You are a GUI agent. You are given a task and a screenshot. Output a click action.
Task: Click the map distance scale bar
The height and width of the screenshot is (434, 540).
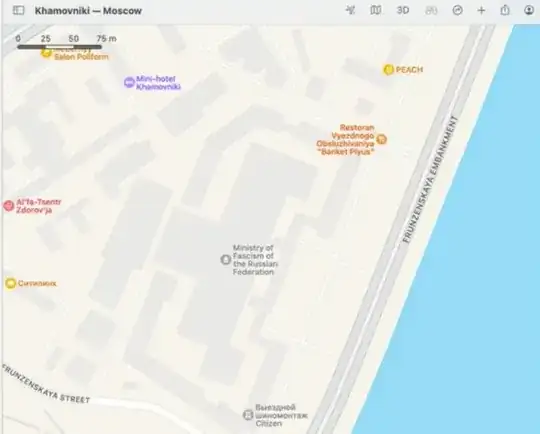60,46
